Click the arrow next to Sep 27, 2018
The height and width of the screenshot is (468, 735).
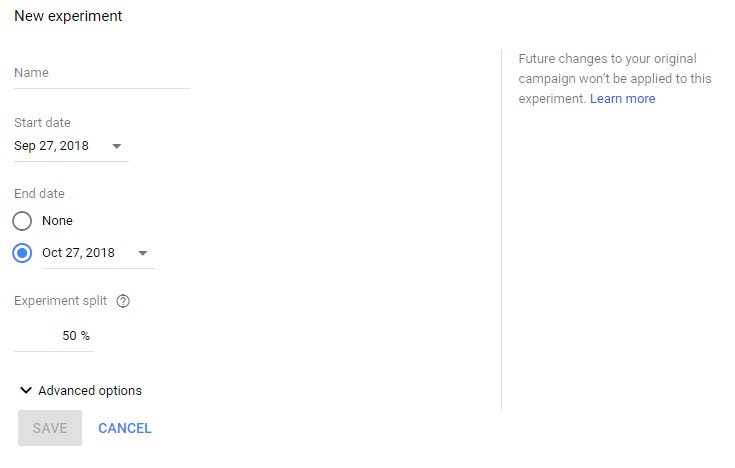117,146
